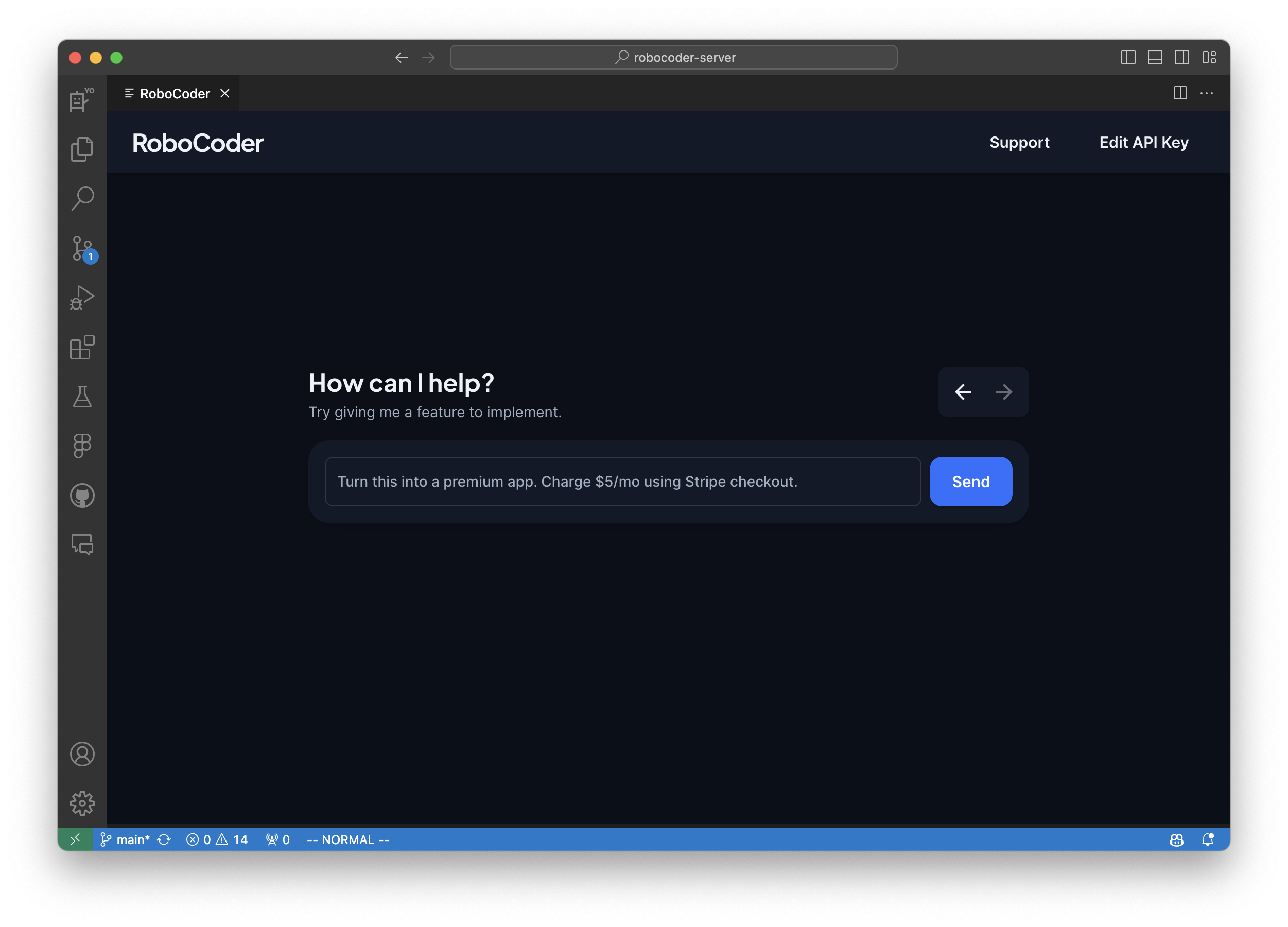Open the GitHub sidebar view

click(82, 495)
